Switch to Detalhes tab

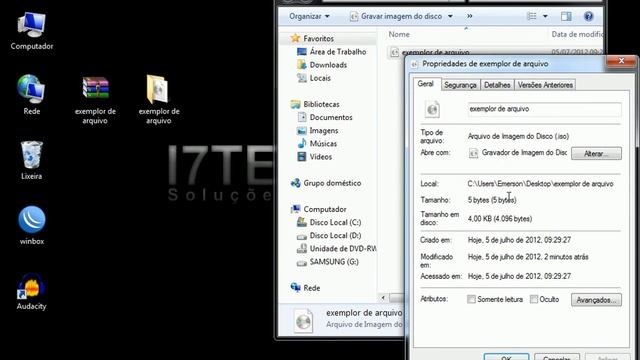click(x=497, y=85)
